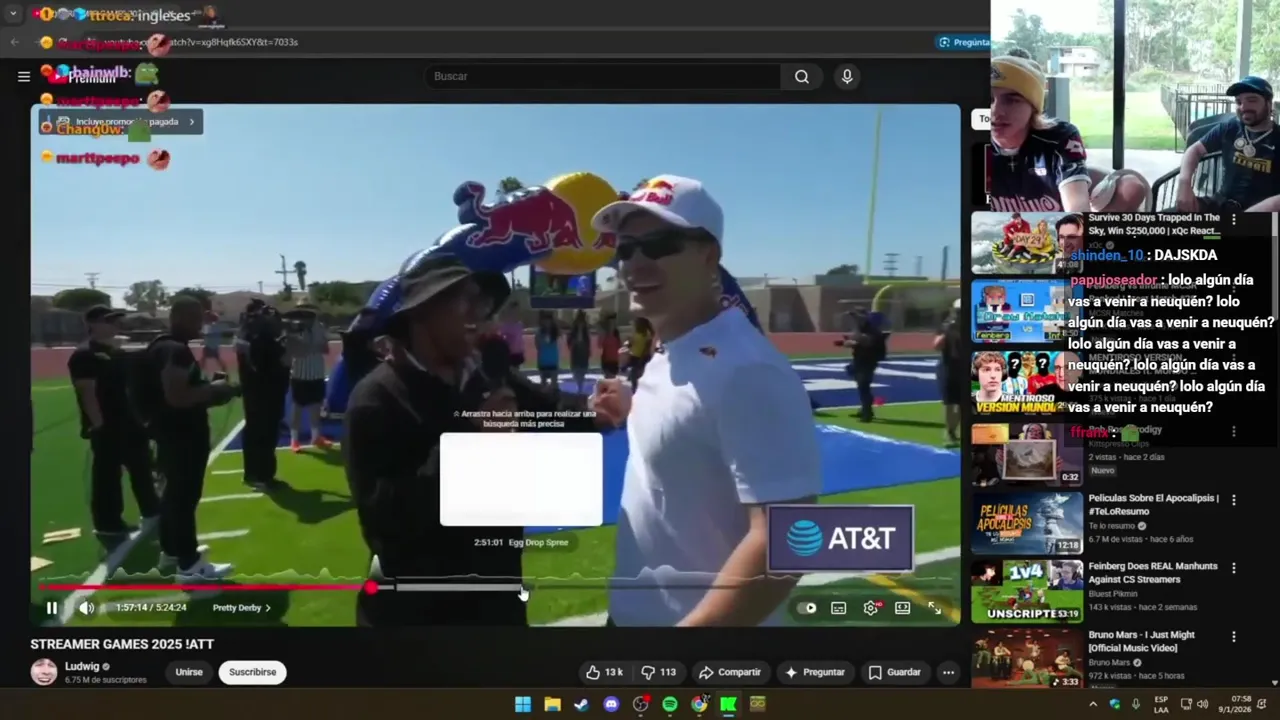
Task: Open the Pretty Derby chapter list
Action: (241, 608)
